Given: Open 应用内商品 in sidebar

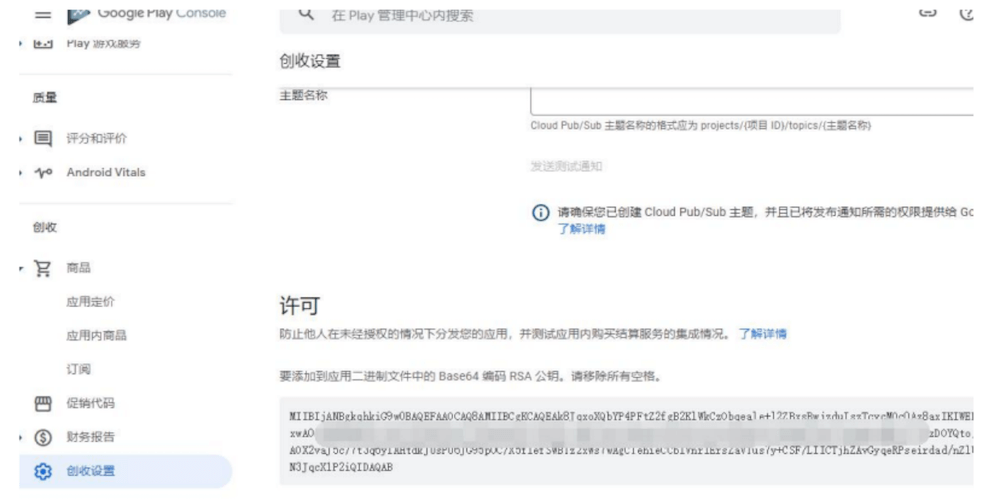Looking at the screenshot, I should click(x=96, y=336).
